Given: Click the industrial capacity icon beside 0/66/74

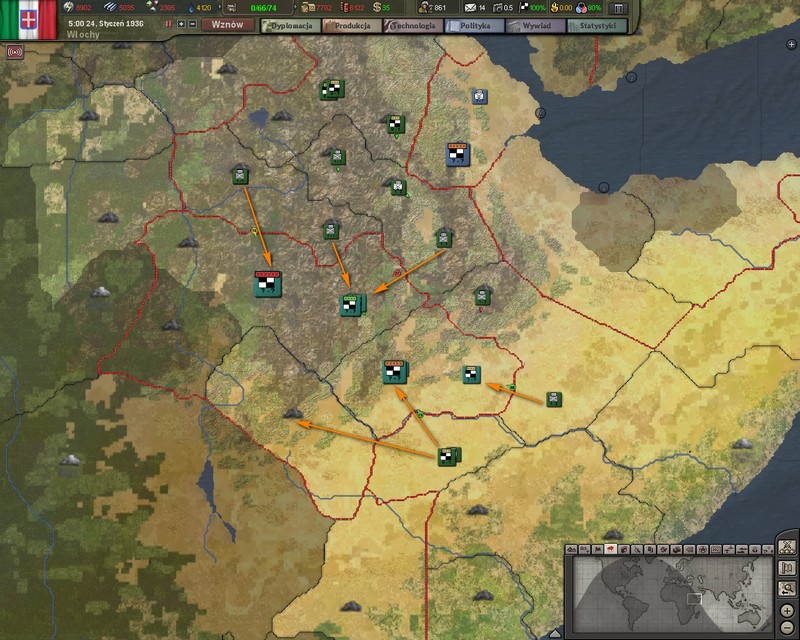Looking at the screenshot, I should 232,8.
